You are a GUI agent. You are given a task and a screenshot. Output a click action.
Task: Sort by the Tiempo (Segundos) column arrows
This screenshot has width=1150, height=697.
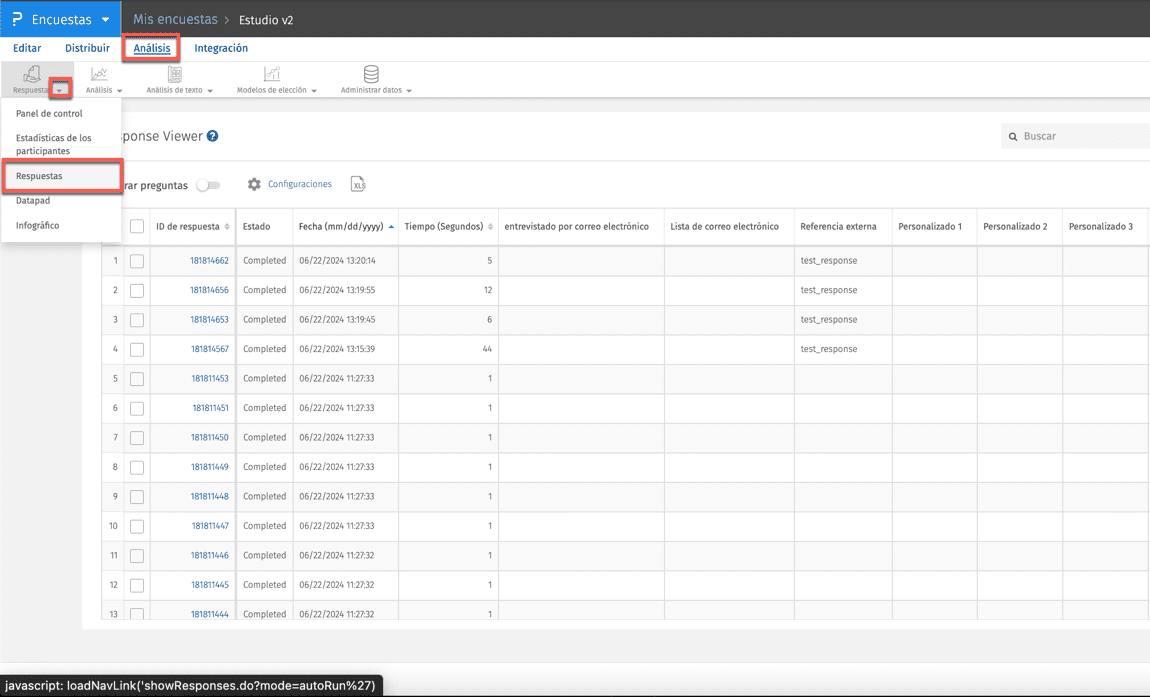pos(490,227)
